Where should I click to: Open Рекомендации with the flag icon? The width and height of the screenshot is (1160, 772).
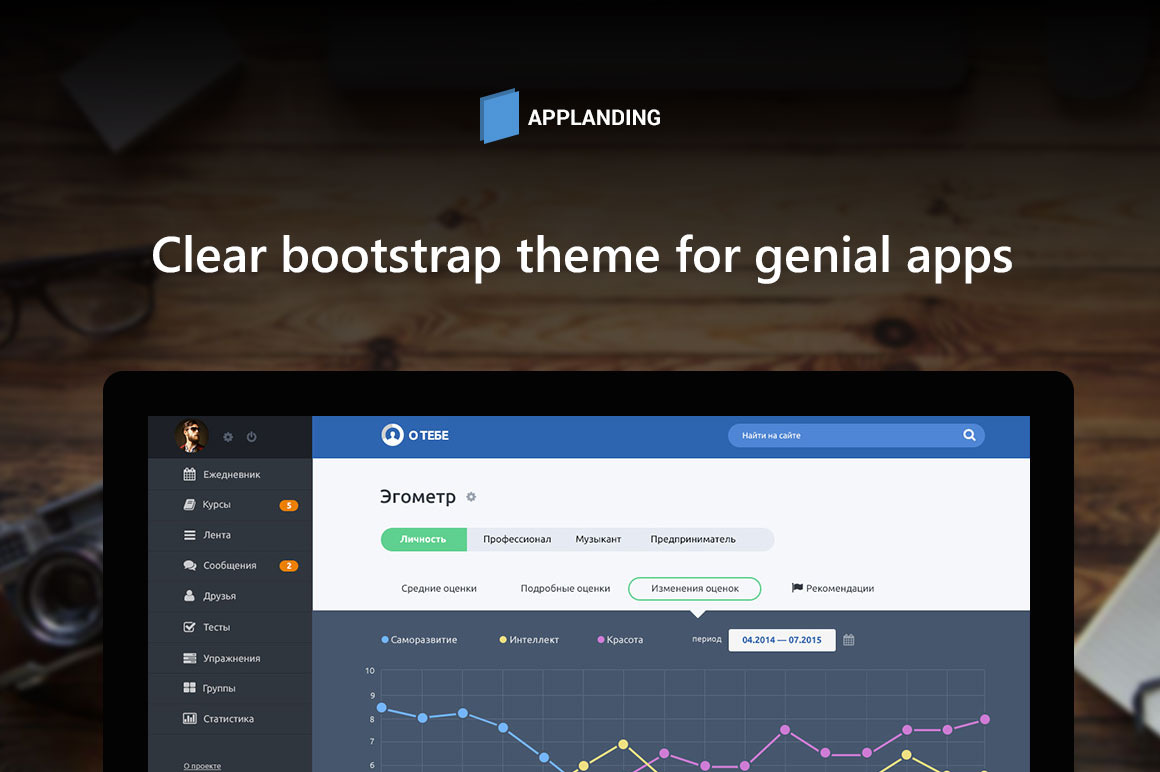click(833, 589)
